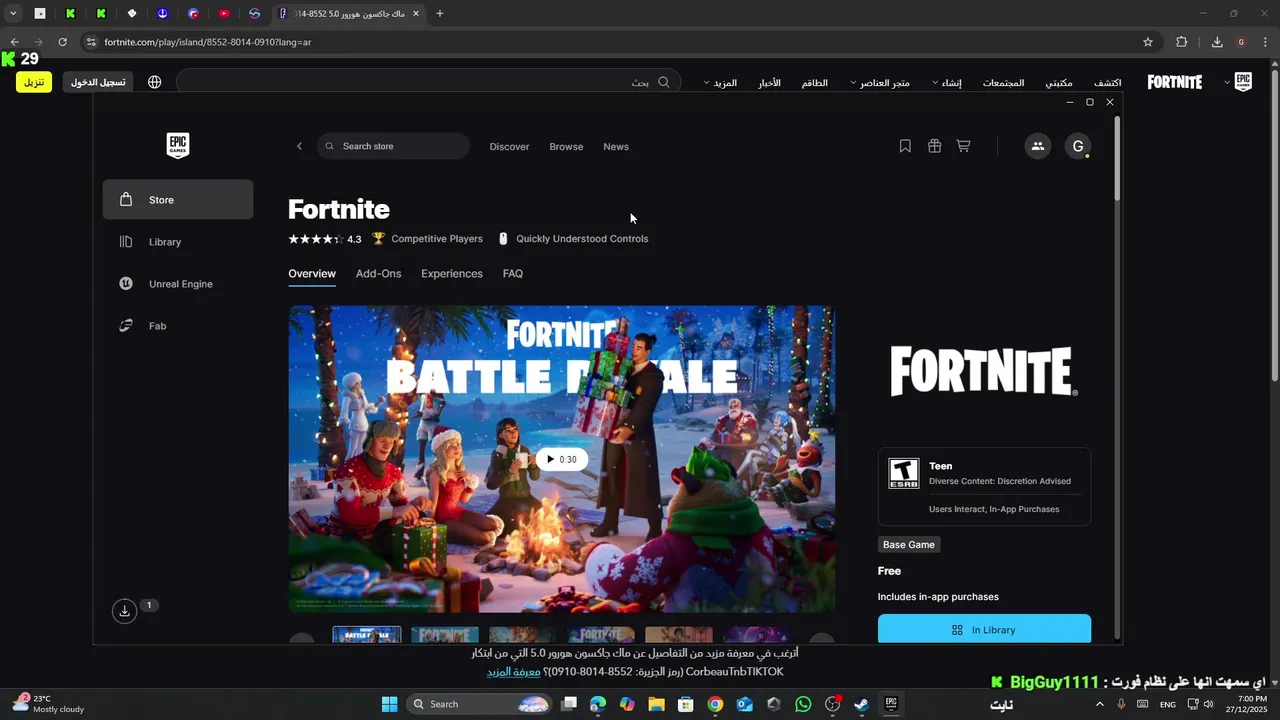
Task: Open the Store sidebar item
Action: tap(178, 200)
